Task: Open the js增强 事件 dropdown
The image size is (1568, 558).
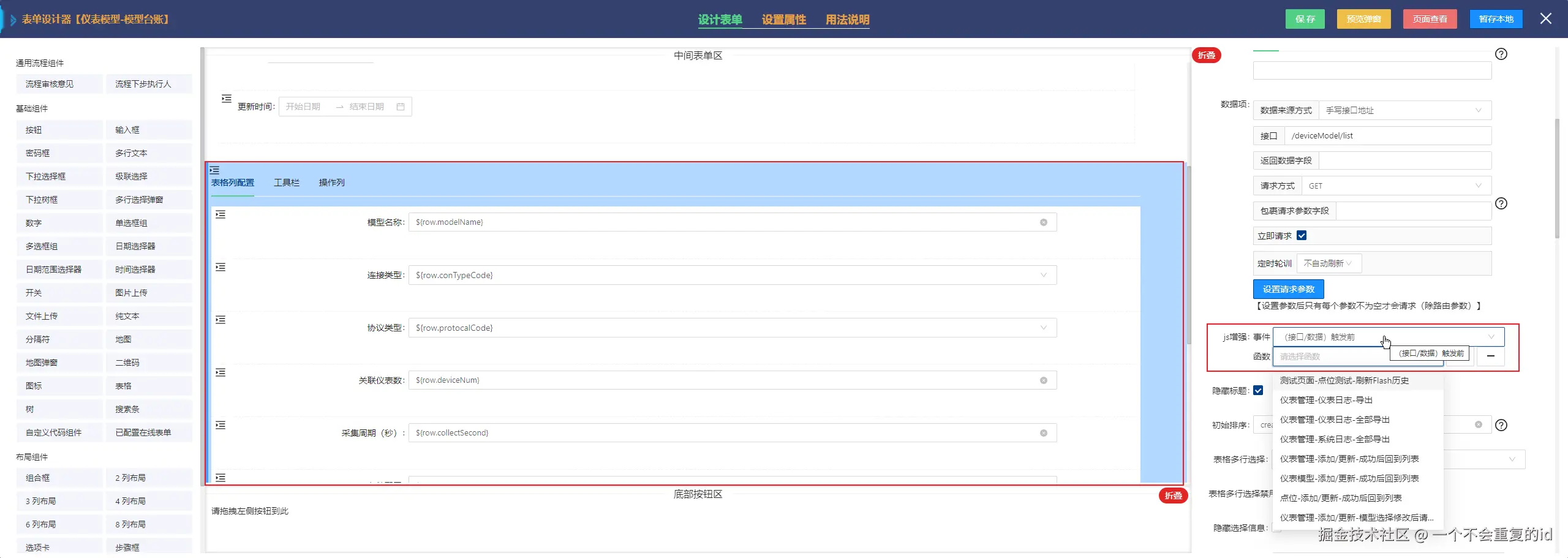Action: tap(1389, 337)
